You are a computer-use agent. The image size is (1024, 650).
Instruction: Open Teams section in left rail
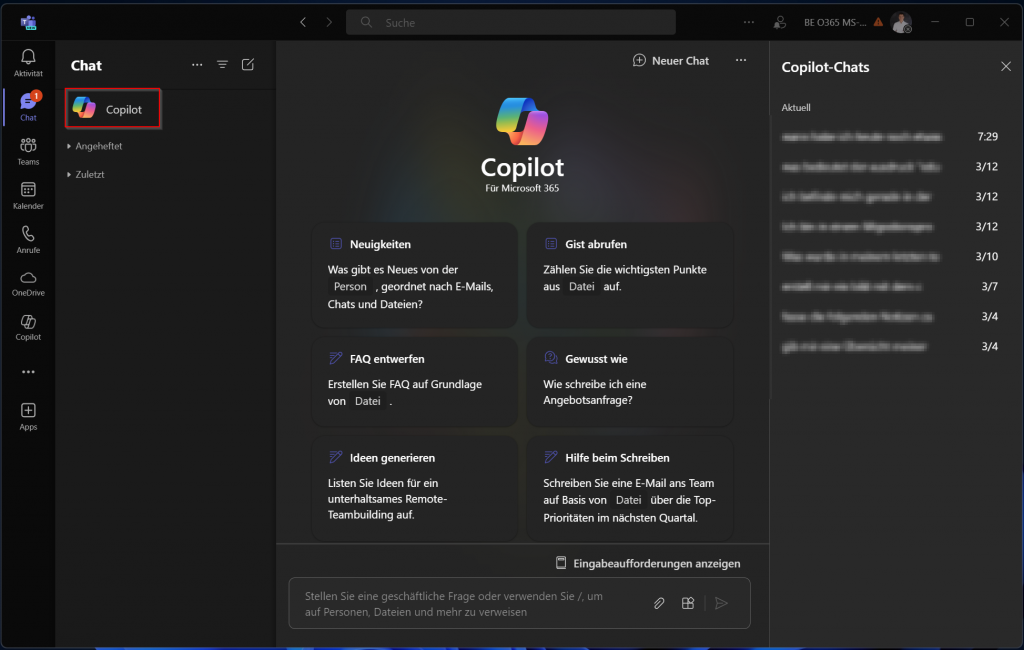[x=28, y=151]
